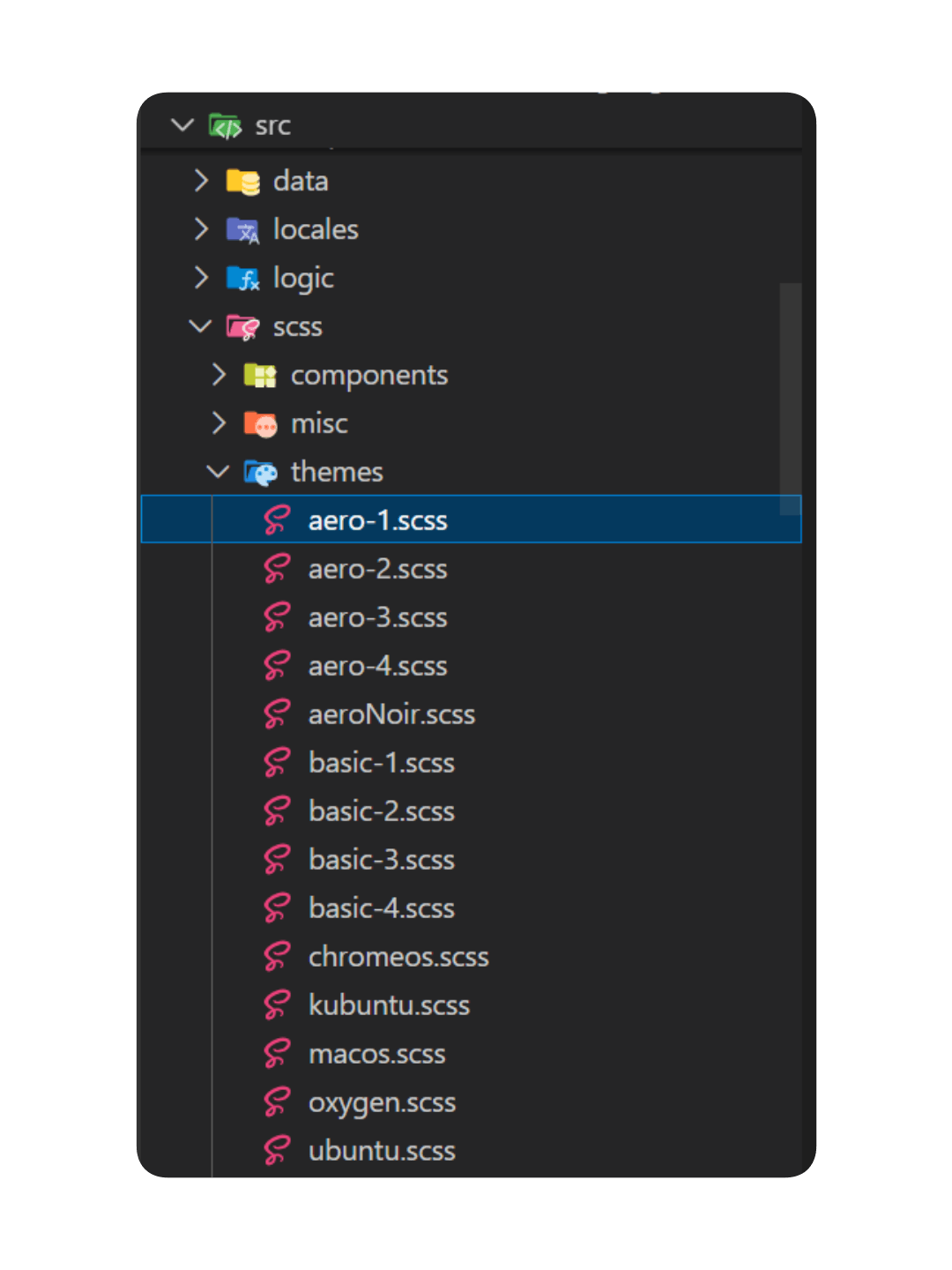Viewport: 952px width, 1270px height.
Task: Open the ubuntu.scss theme file
Action: pos(382,1150)
